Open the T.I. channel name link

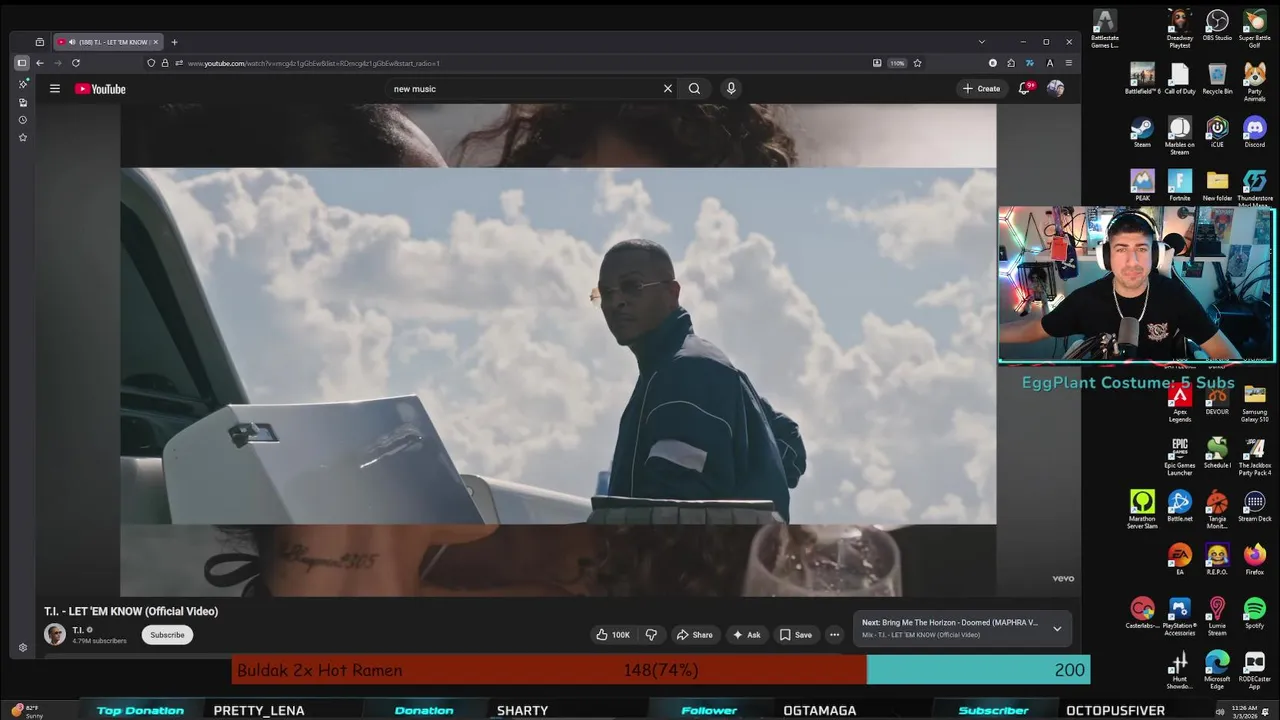click(78, 630)
